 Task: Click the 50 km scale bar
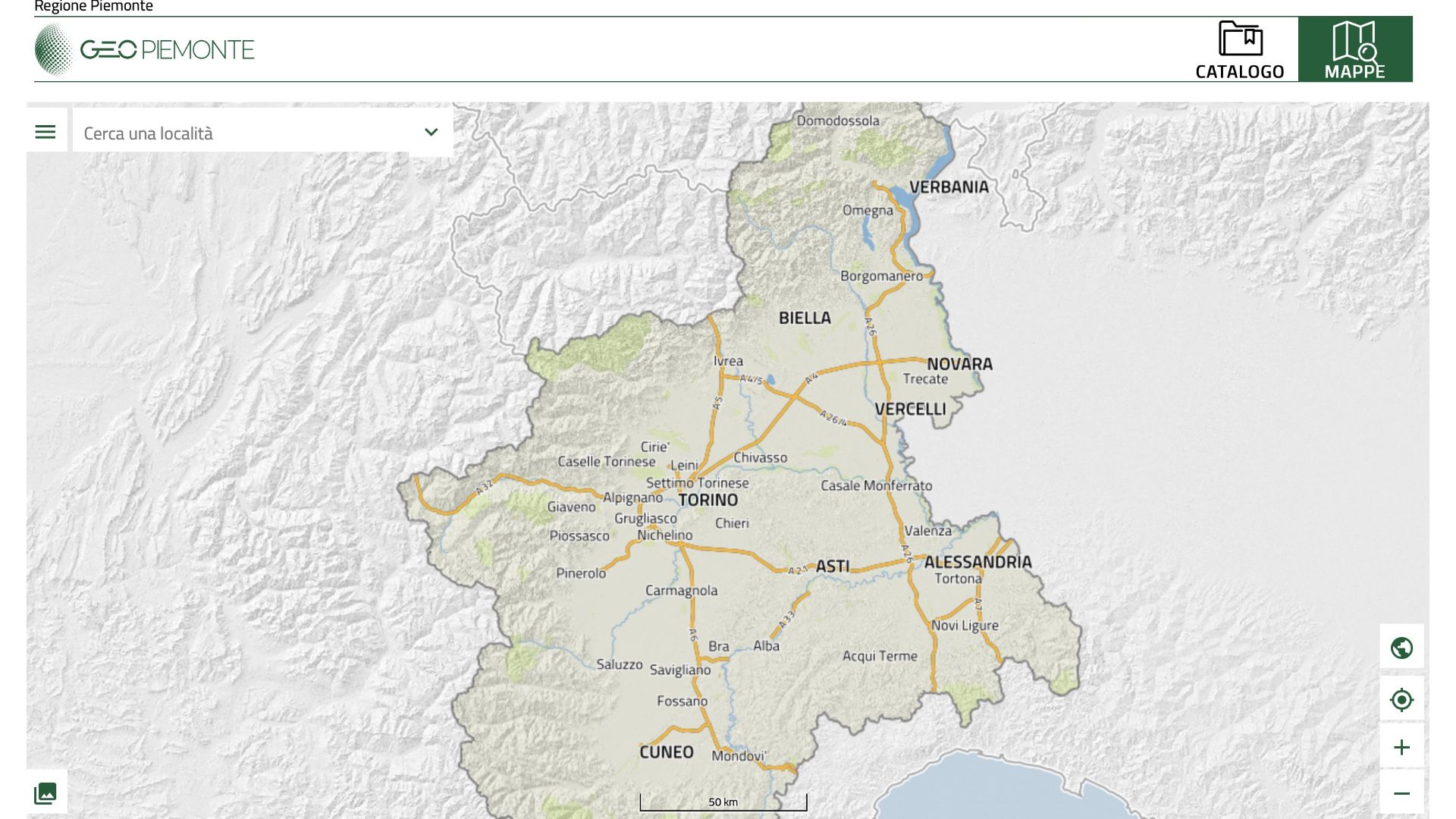point(723,802)
